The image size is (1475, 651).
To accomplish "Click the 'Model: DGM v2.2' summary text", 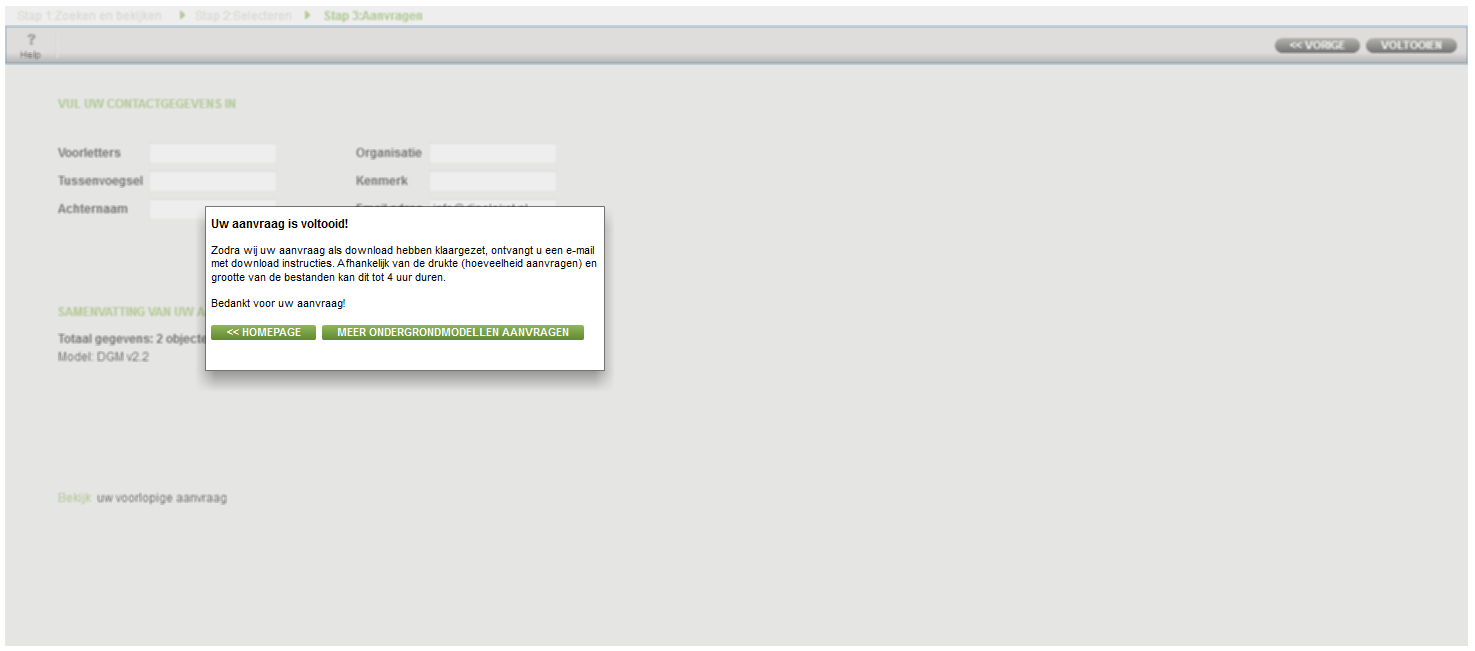I will click(x=103, y=357).
